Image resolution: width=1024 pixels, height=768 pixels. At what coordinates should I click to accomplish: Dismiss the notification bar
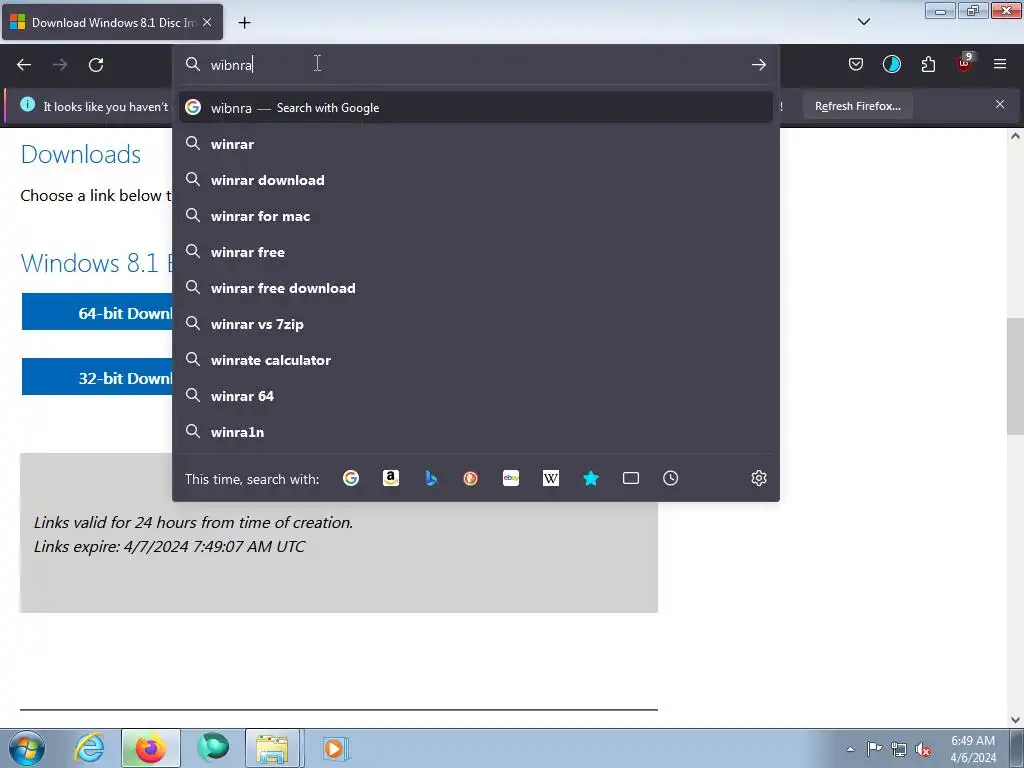coord(999,104)
